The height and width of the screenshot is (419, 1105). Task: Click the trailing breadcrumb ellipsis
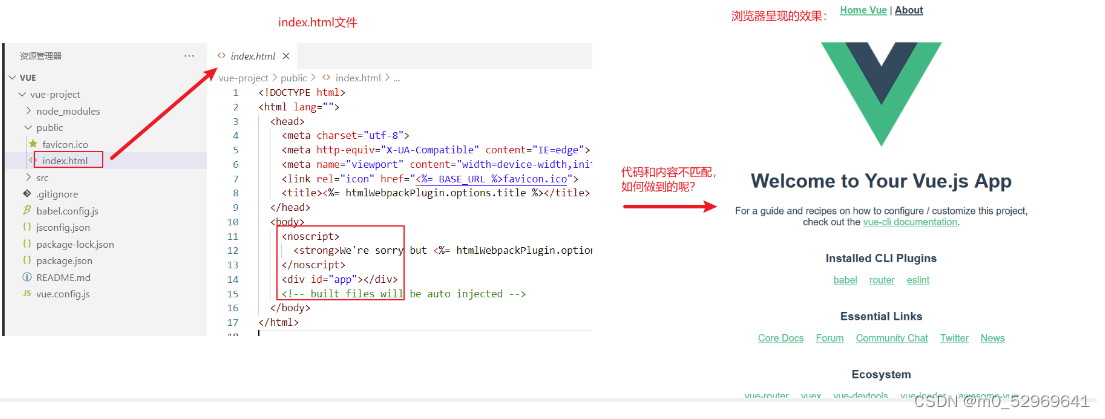(396, 78)
